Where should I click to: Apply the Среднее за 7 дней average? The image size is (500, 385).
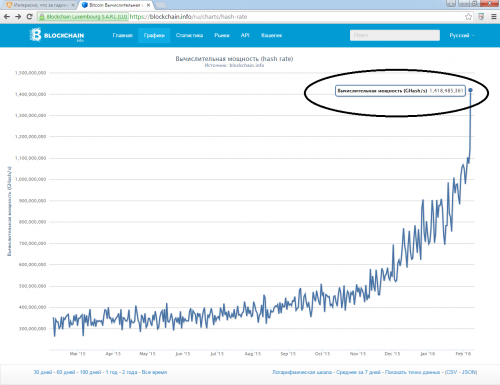coord(358,372)
